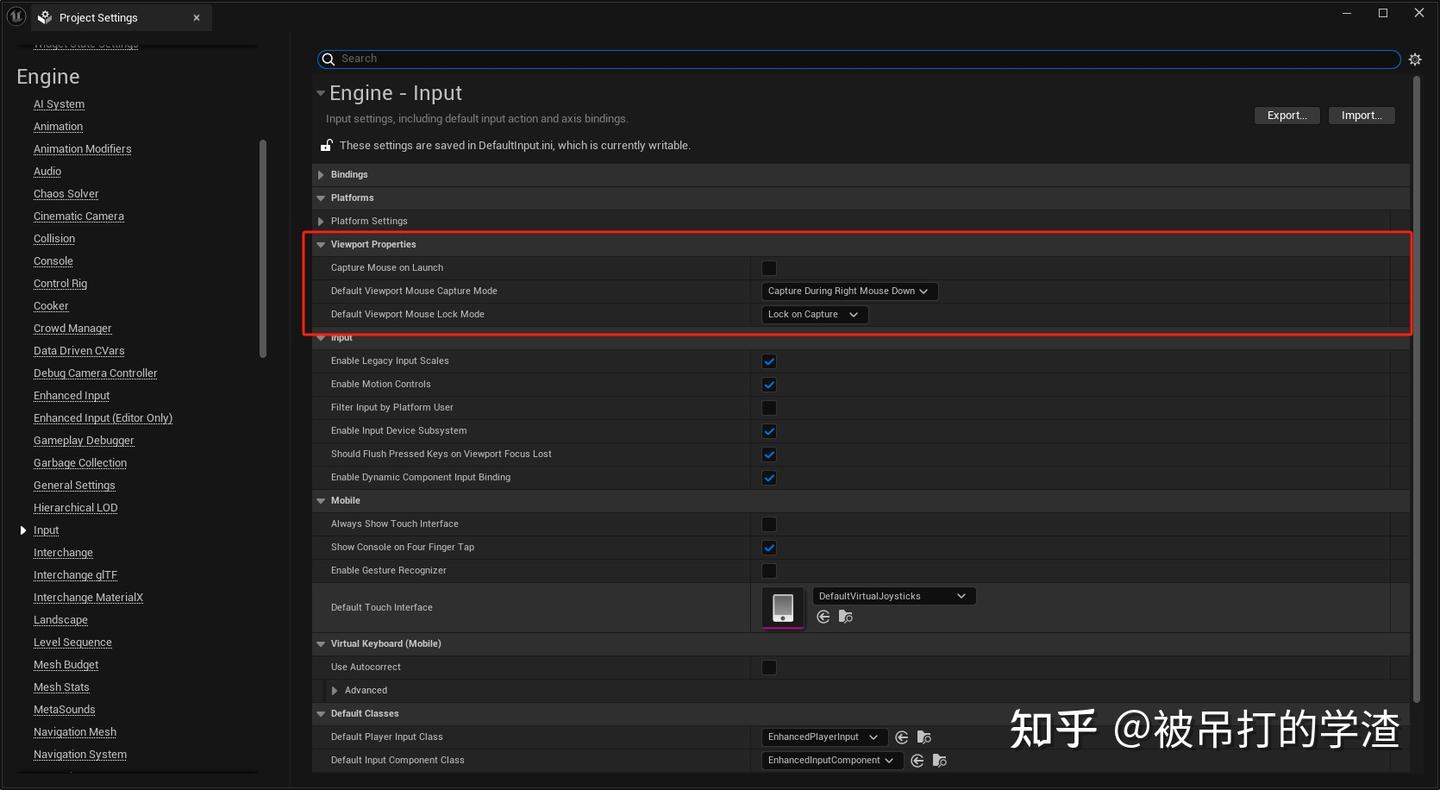This screenshot has height=790, width=1440.
Task: Browse to EnhancedPlayerInput class in Content Browser
Action: tap(924, 737)
